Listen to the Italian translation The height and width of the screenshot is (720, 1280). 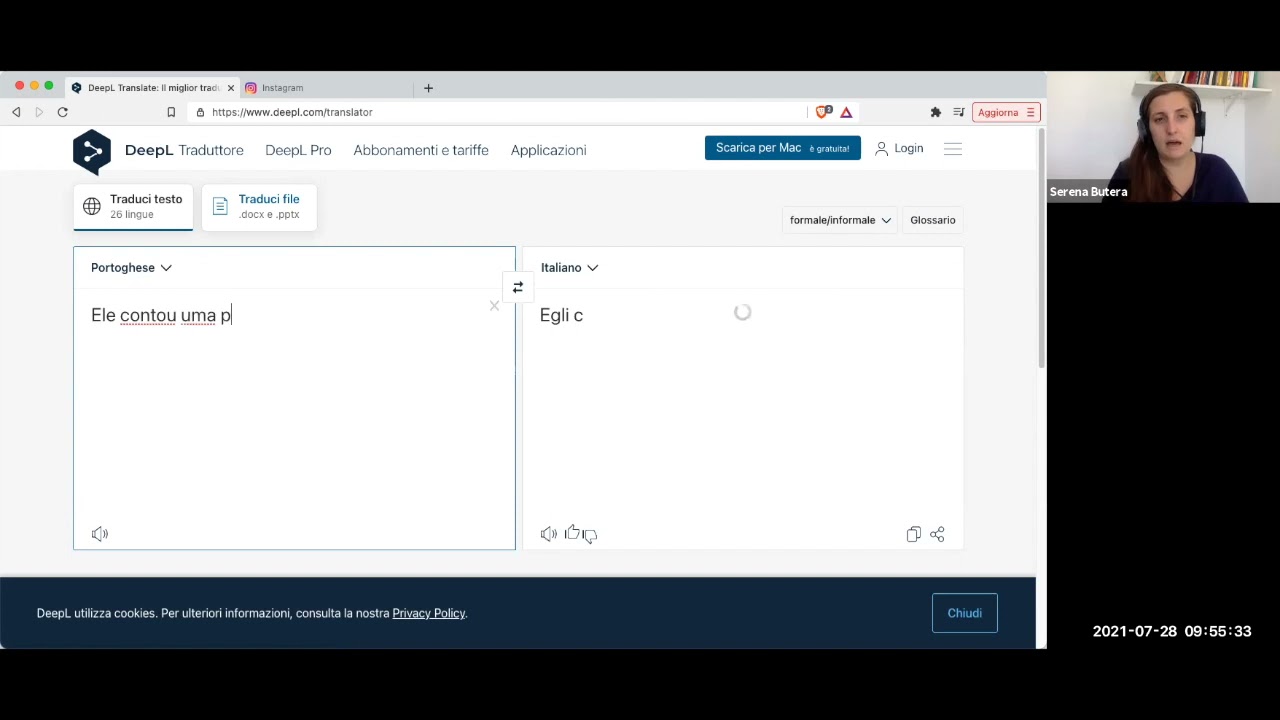(x=549, y=534)
